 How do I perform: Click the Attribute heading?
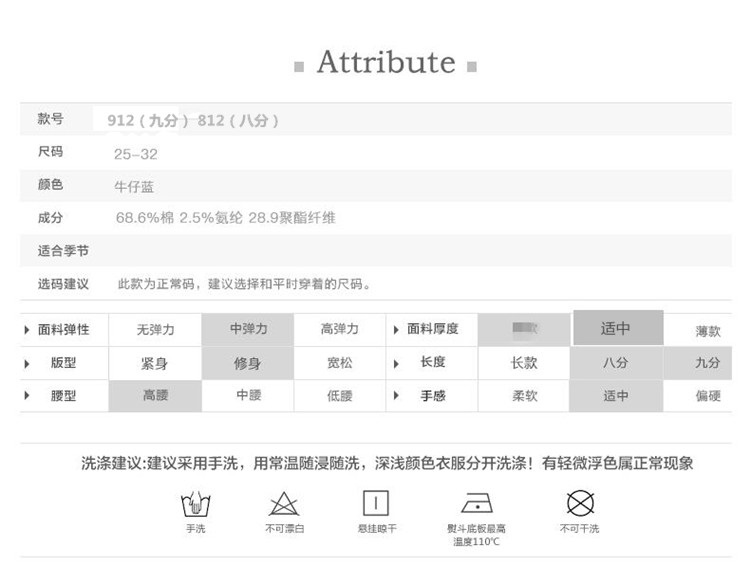(x=386, y=62)
